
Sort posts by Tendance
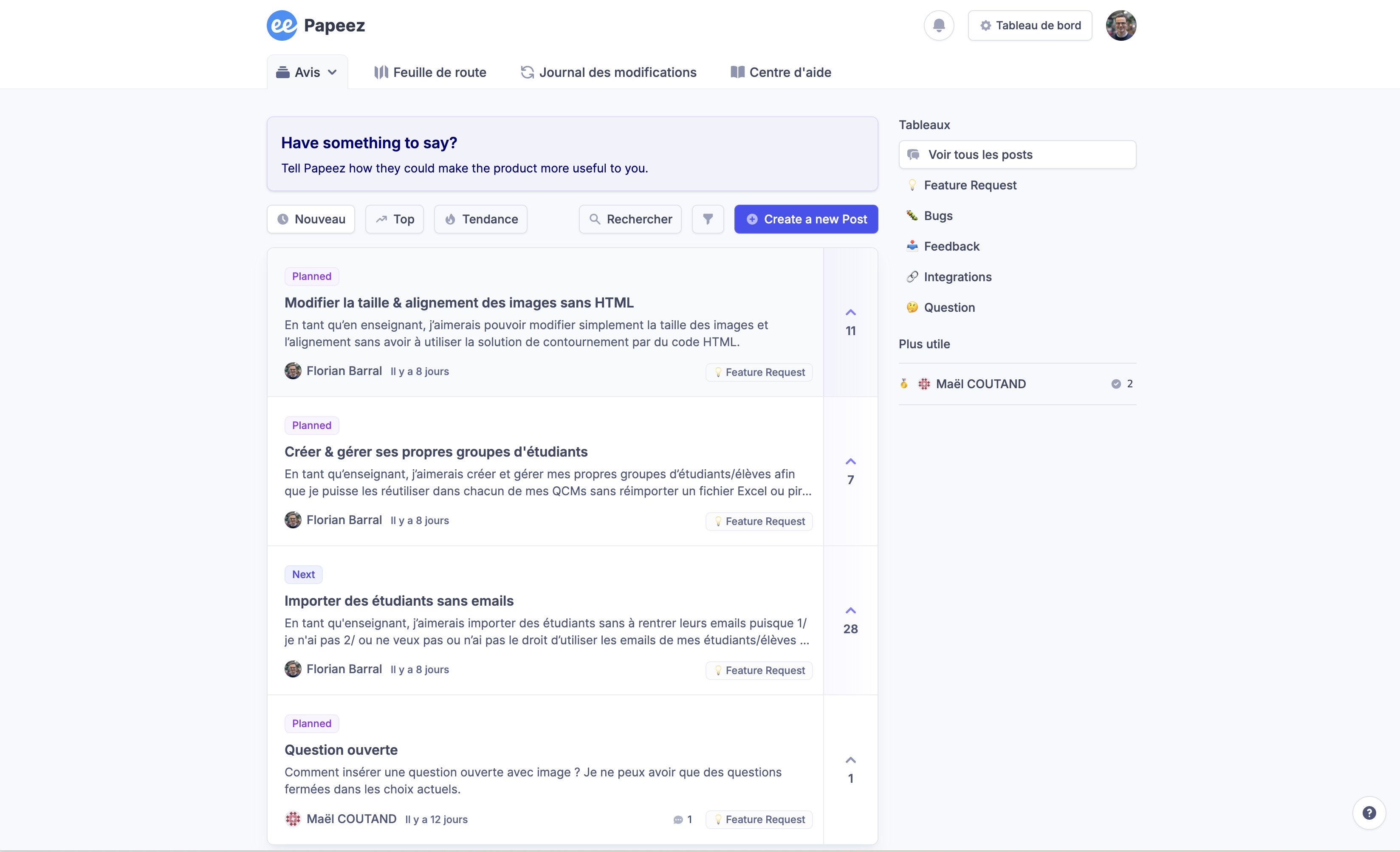481,219
